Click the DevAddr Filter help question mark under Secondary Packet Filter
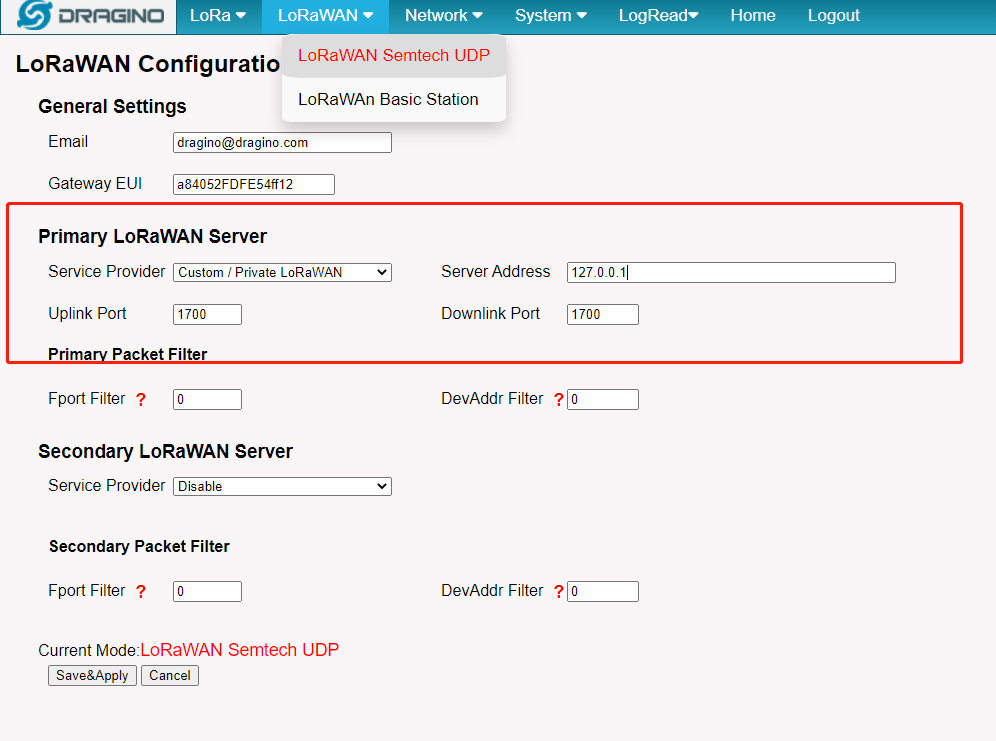996x741 pixels. coord(558,592)
